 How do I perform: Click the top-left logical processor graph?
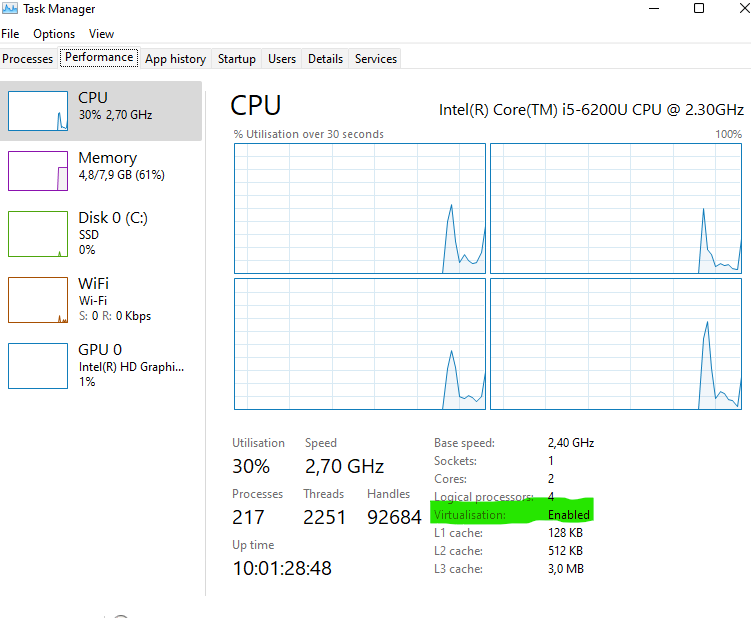(x=360, y=208)
